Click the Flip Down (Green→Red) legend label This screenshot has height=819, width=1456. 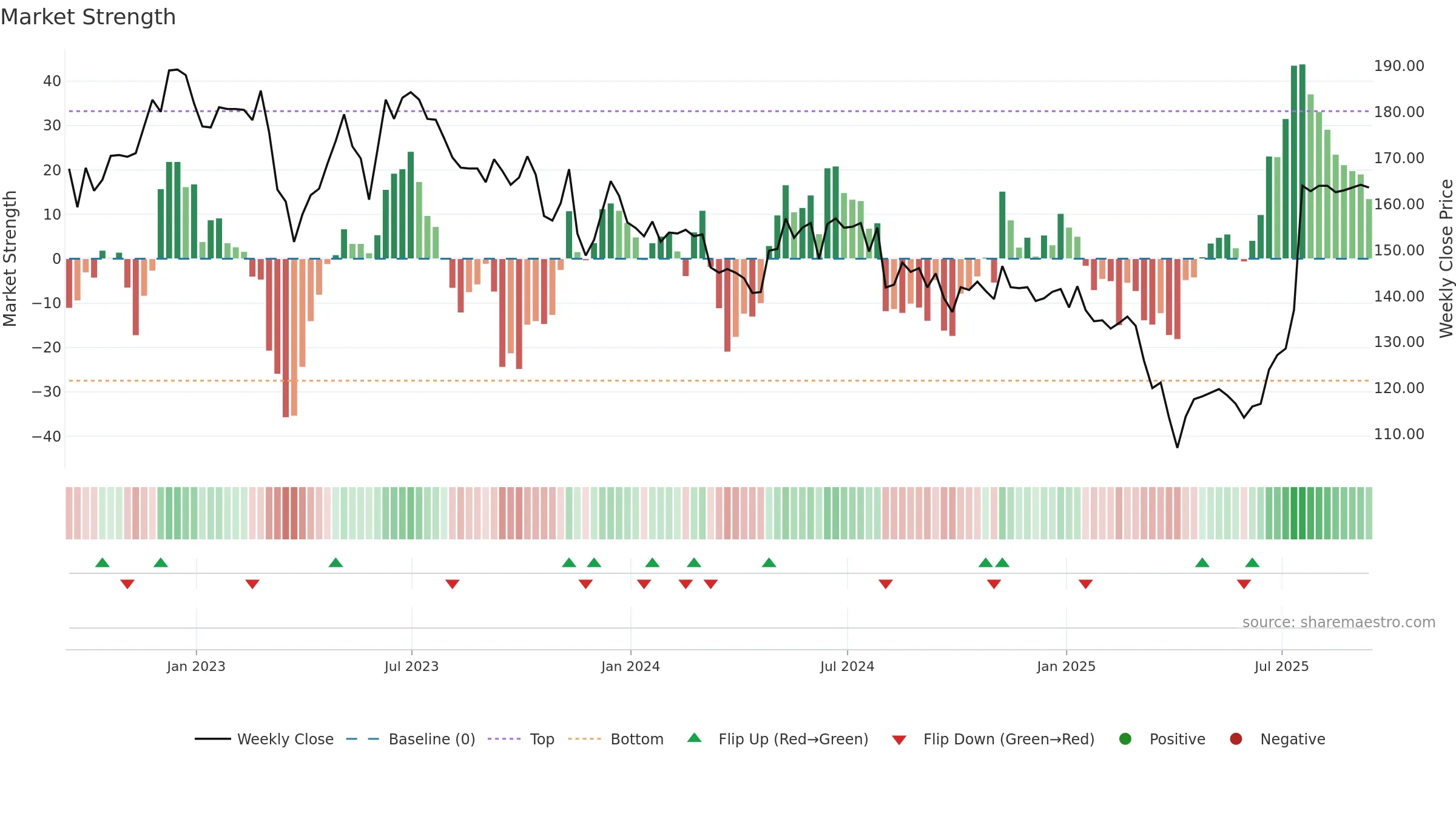(x=1009, y=739)
